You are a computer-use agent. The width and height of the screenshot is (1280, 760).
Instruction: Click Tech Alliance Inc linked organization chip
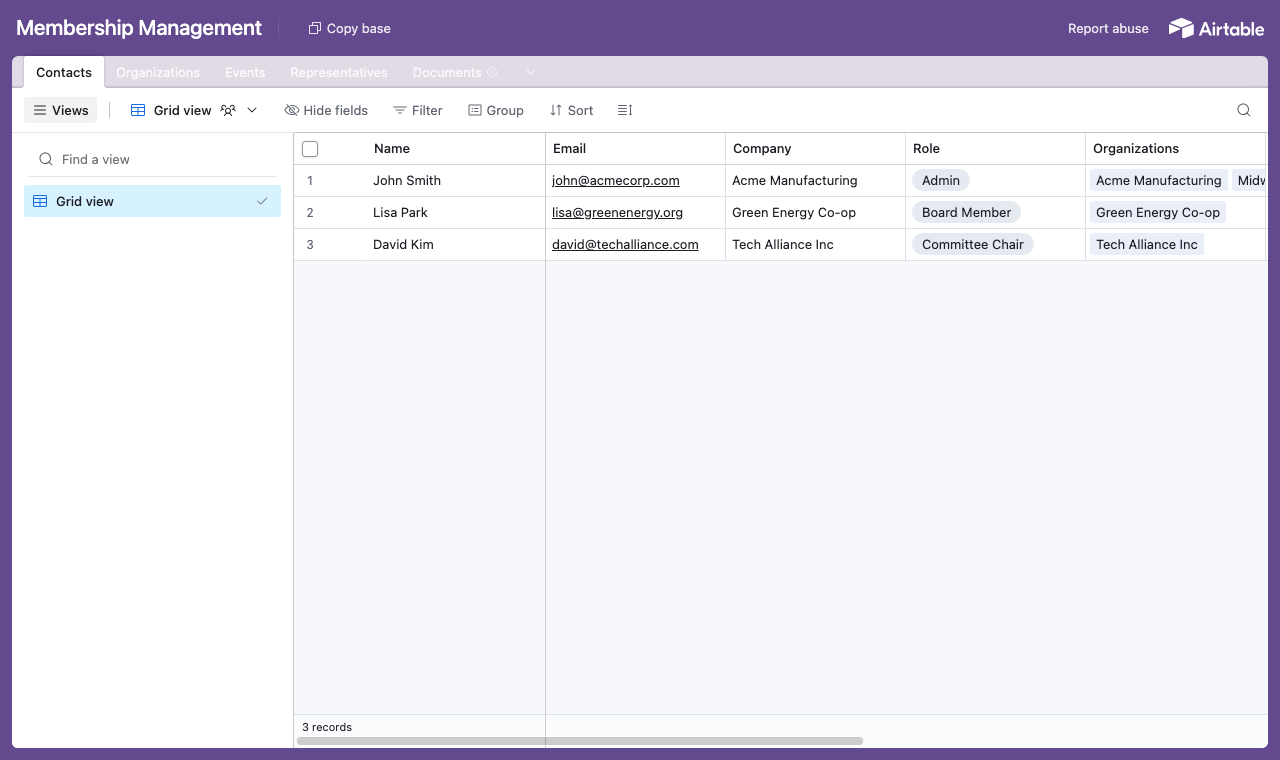[x=1147, y=245]
